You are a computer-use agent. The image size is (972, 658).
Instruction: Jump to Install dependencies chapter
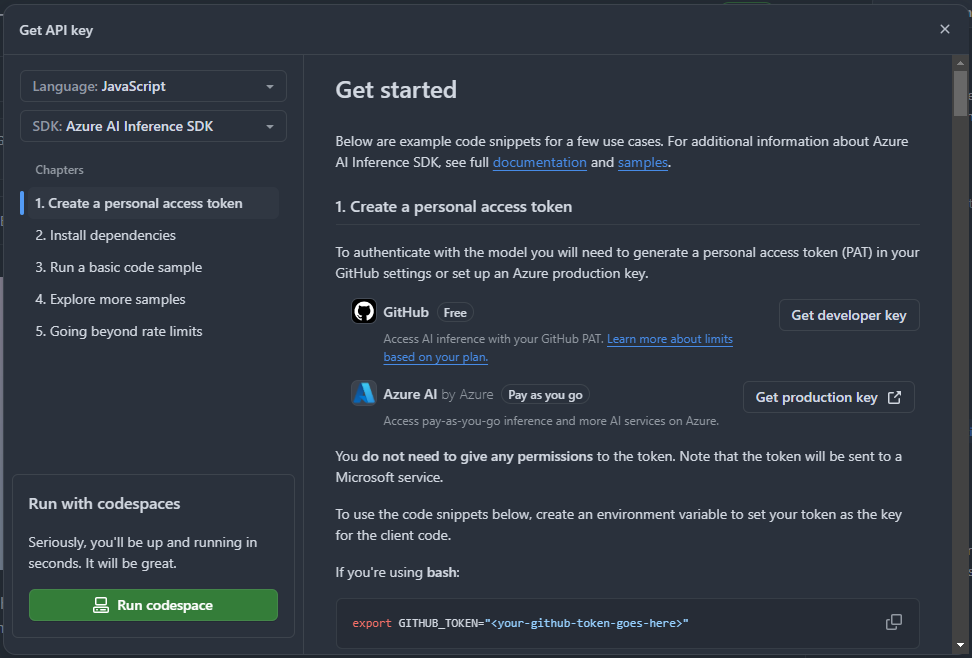tap(105, 235)
